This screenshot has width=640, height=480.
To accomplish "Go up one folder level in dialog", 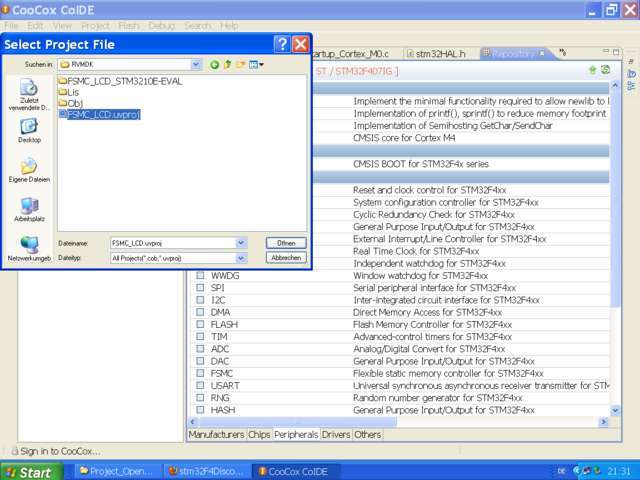I will 228,64.
